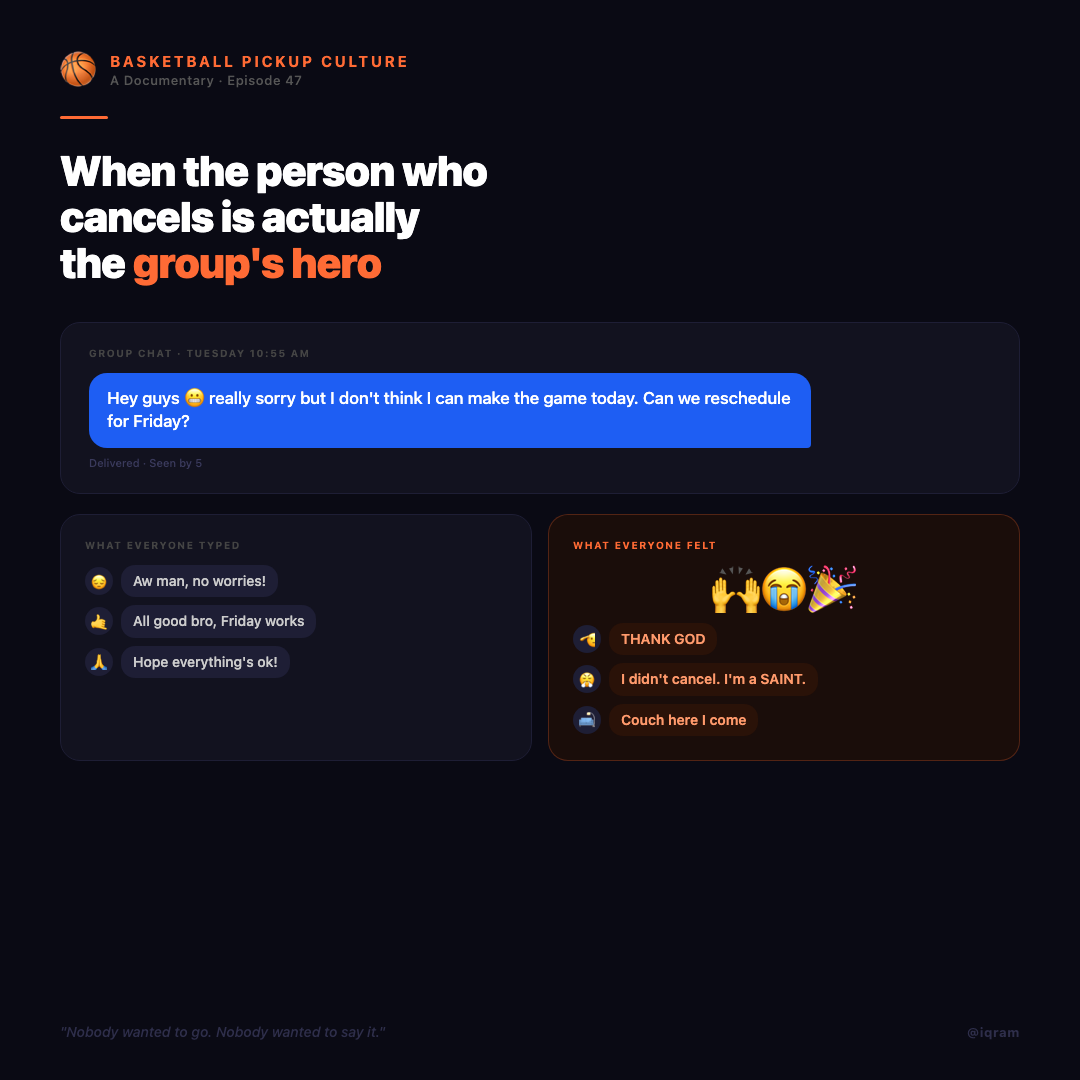The height and width of the screenshot is (1080, 1080).
Task: Click the 'Hope everything's ok!' reply
Action: [x=205, y=662]
